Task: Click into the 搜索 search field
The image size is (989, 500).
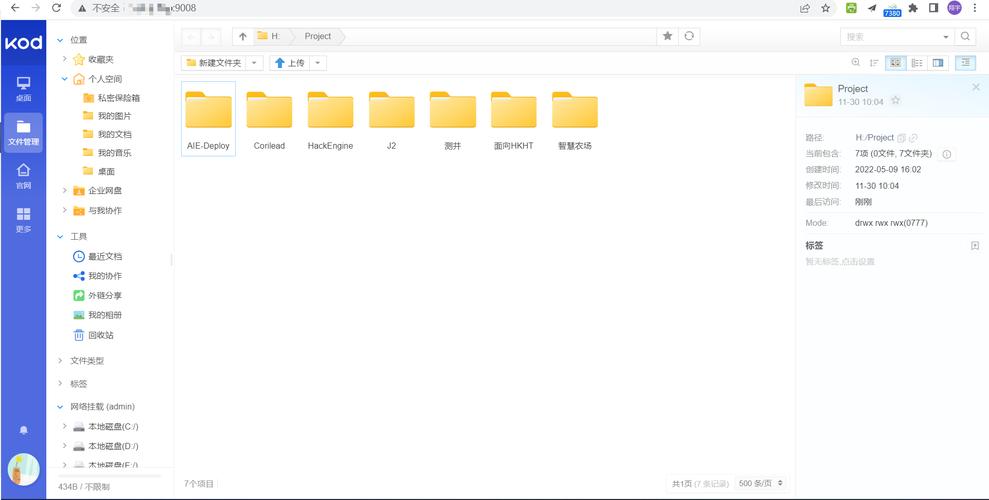Action: click(x=890, y=37)
